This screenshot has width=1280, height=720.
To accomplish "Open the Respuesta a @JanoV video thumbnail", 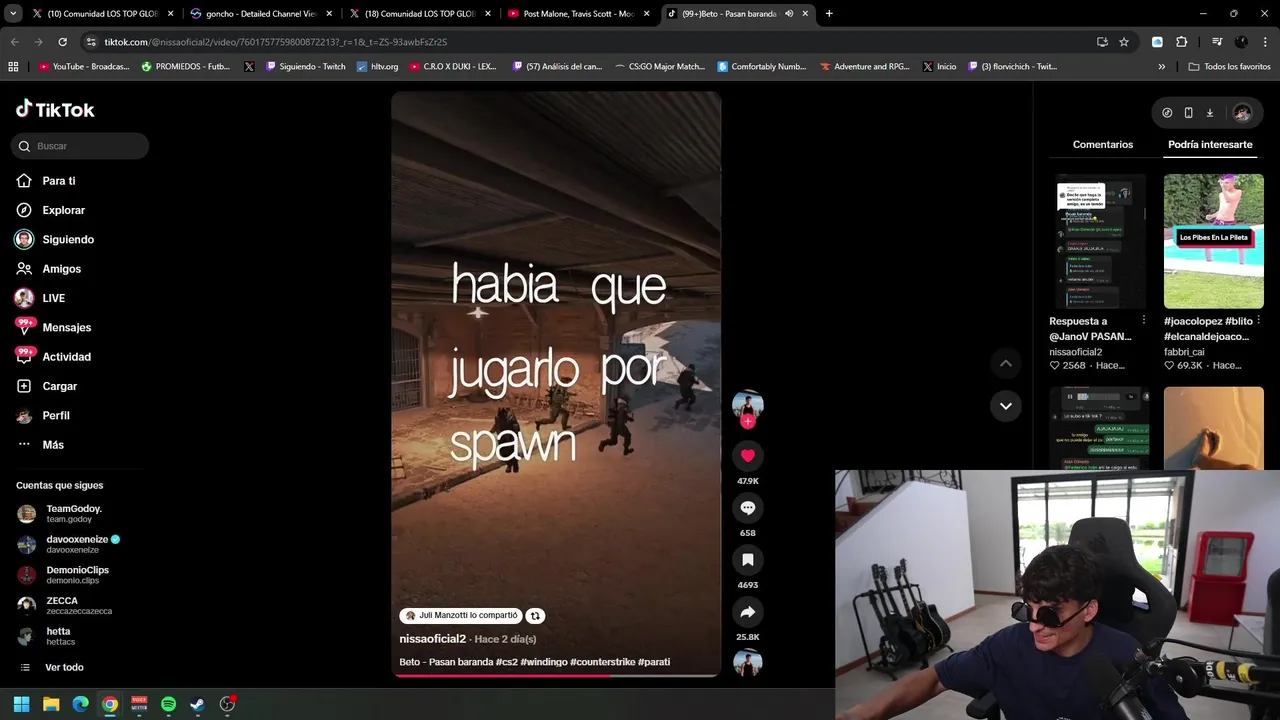I will pyautogui.click(x=1099, y=241).
